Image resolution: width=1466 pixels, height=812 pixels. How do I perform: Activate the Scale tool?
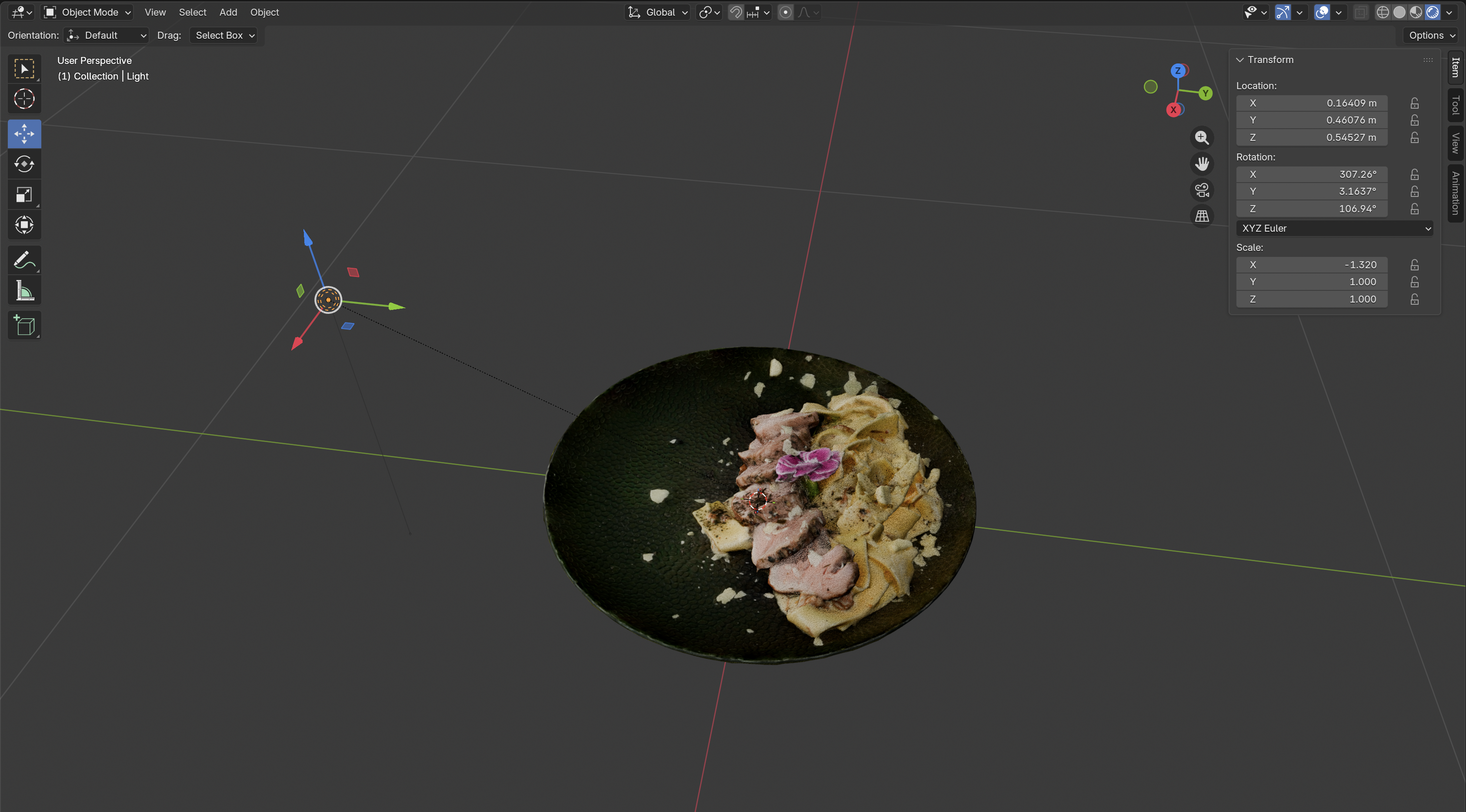24,195
